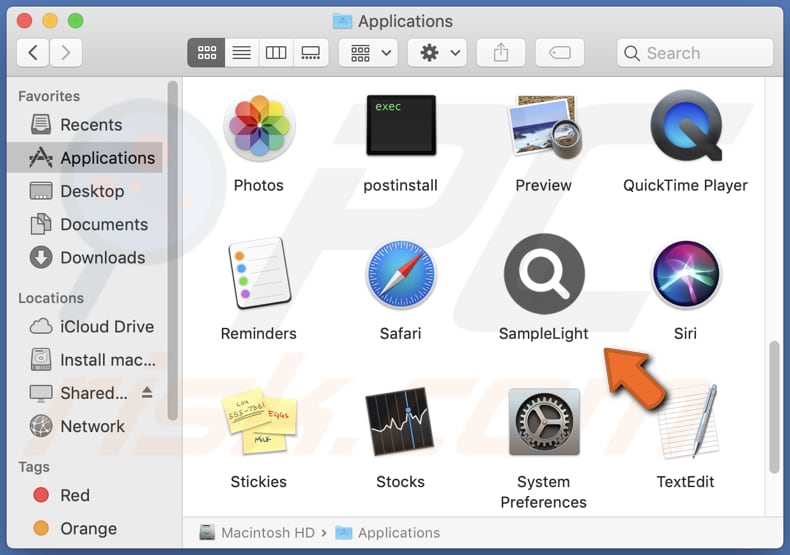Select iCloud Drive in the sidebar
The image size is (790, 555).
(106, 327)
